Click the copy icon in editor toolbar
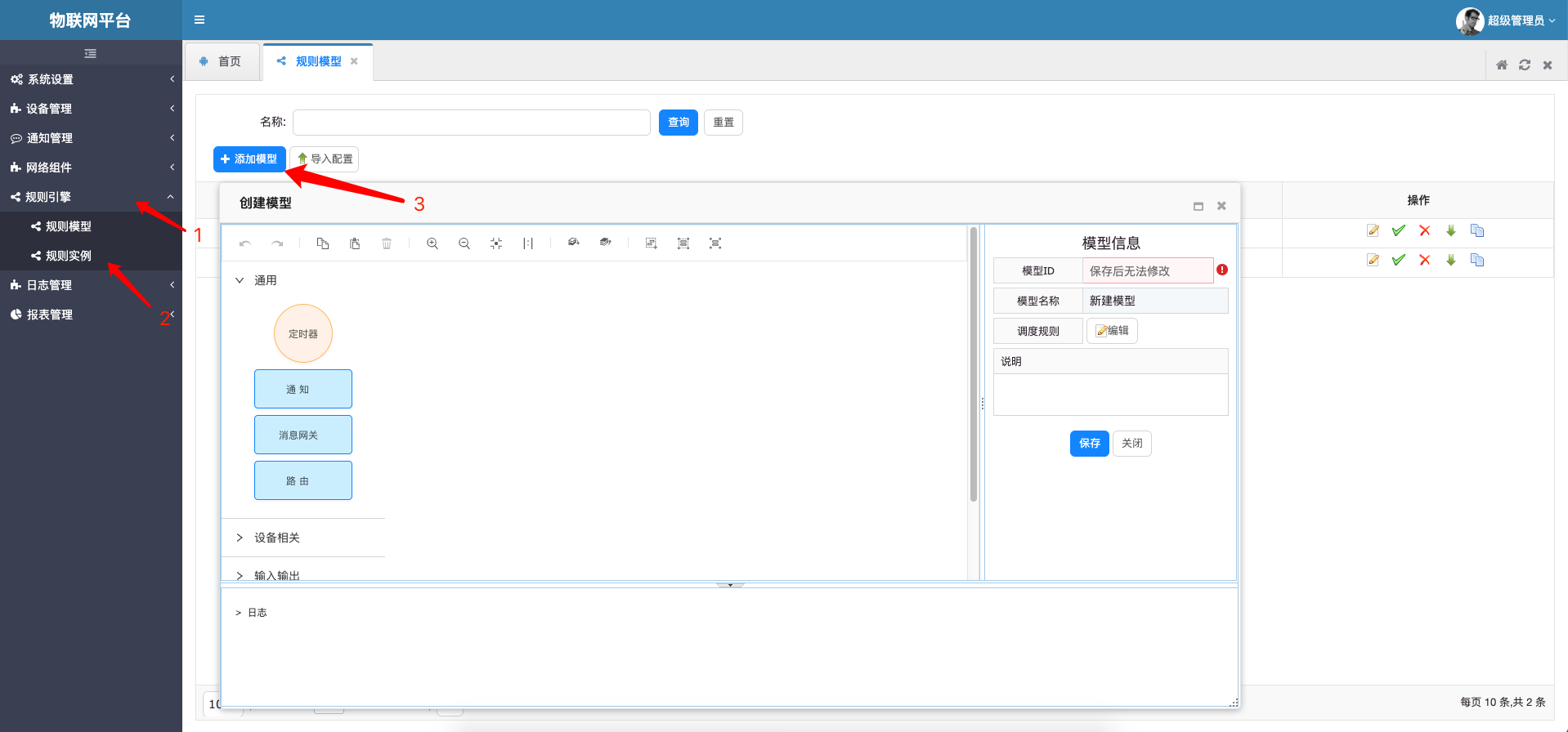This screenshot has width=1568, height=732. [323, 243]
